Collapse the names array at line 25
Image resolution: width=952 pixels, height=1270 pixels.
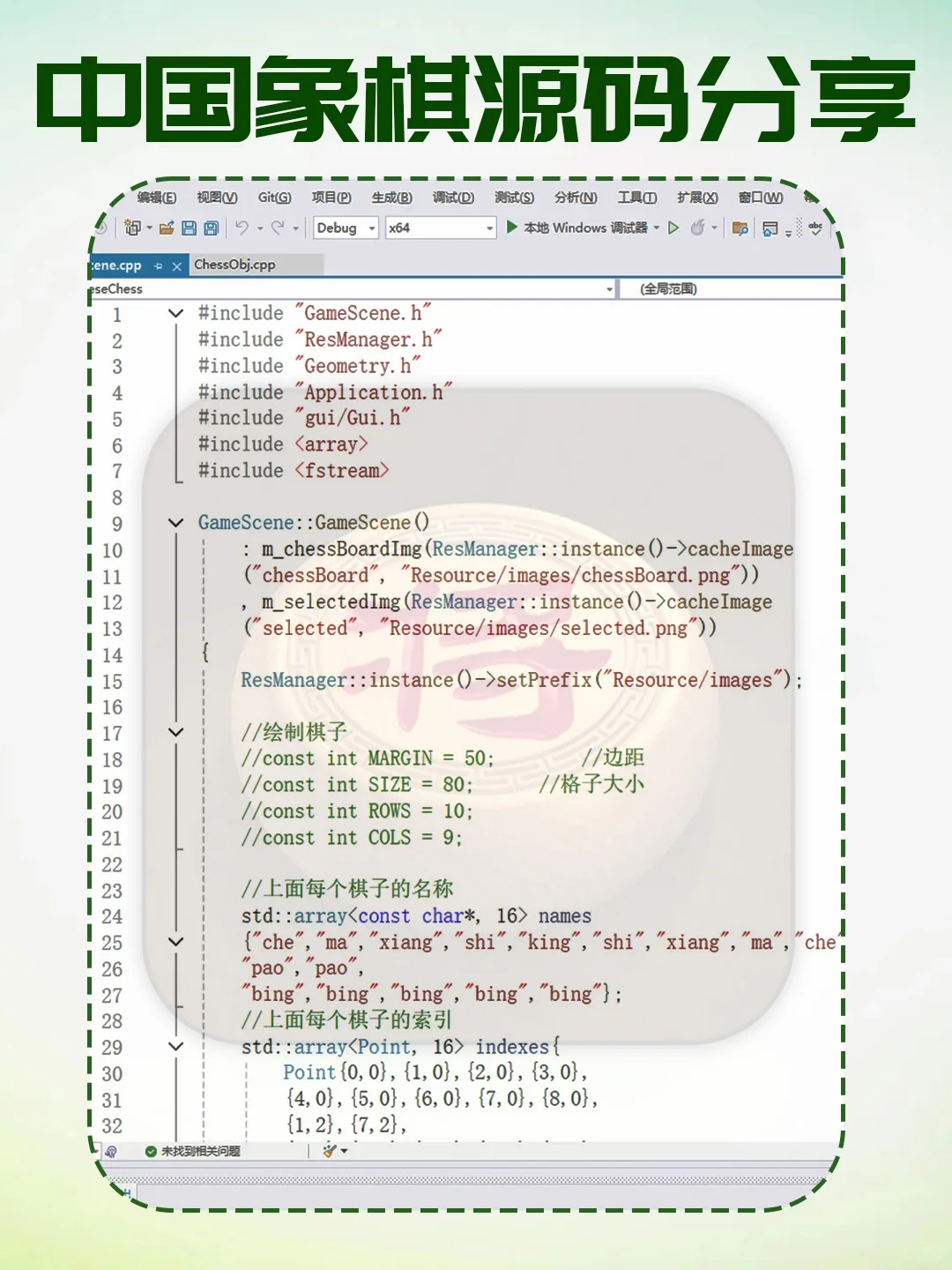(175, 942)
